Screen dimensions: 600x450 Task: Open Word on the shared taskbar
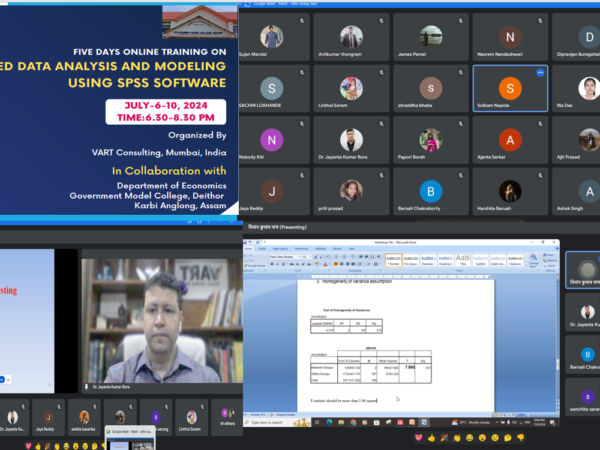pyautogui.click(x=424, y=422)
